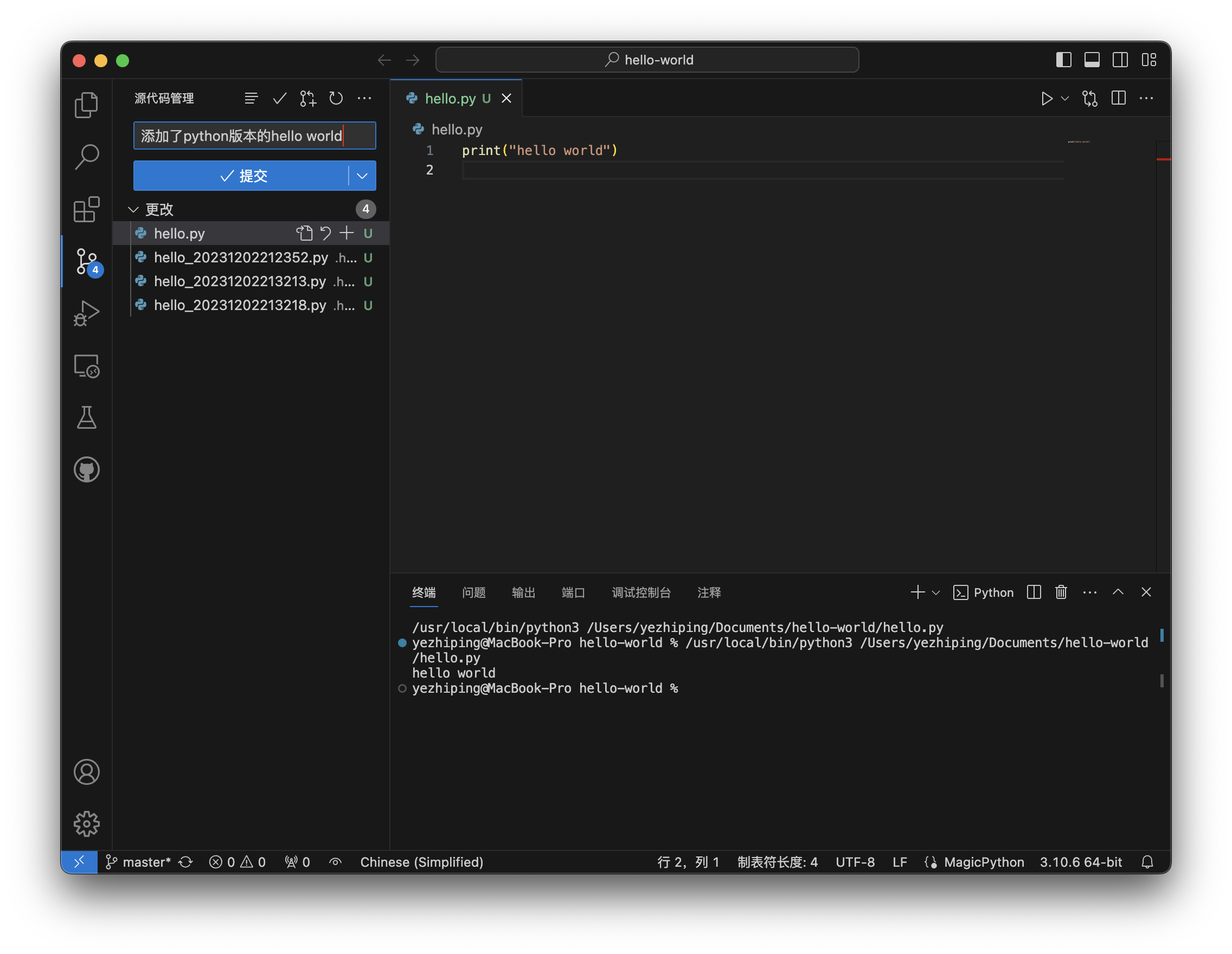Open ports forwarded status item
This screenshot has height=954, width=1232.
click(297, 862)
